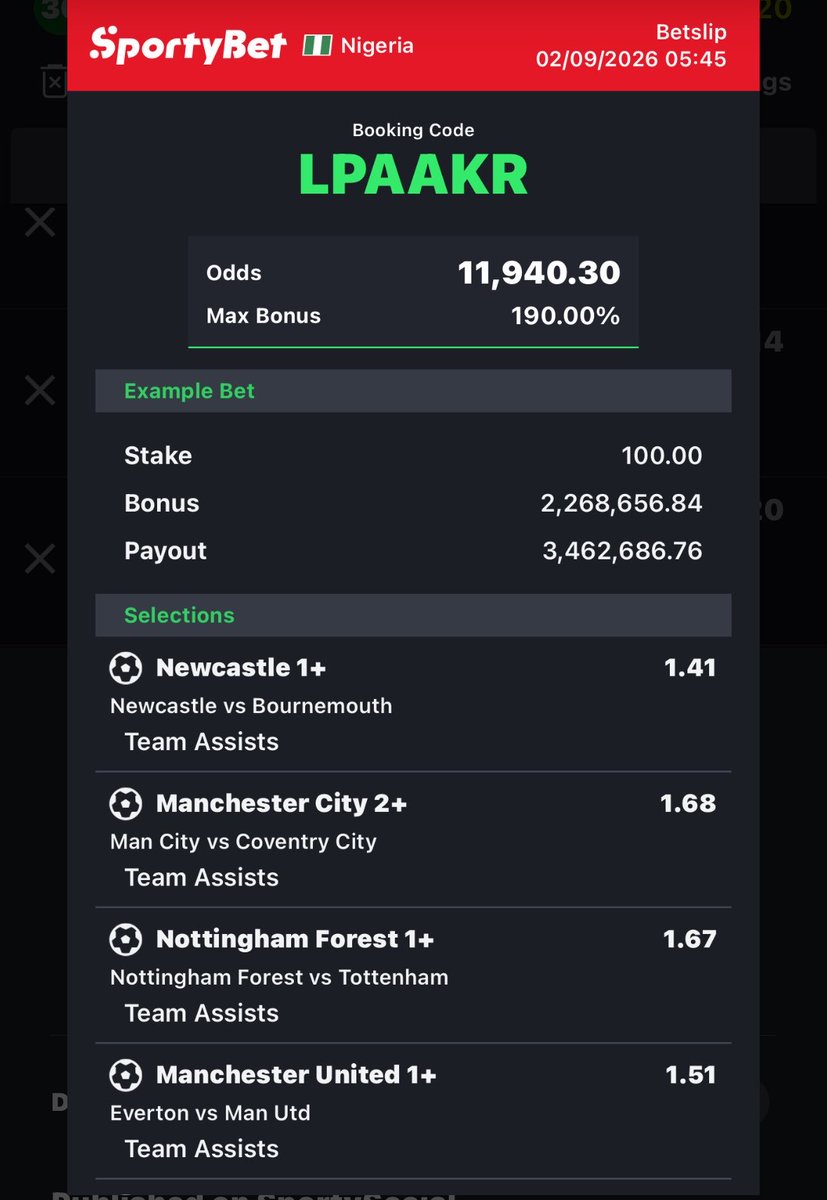Tap the Manchester United 1+ football icon
Viewport: 827px width, 1200px height.
pyautogui.click(x=125, y=1075)
